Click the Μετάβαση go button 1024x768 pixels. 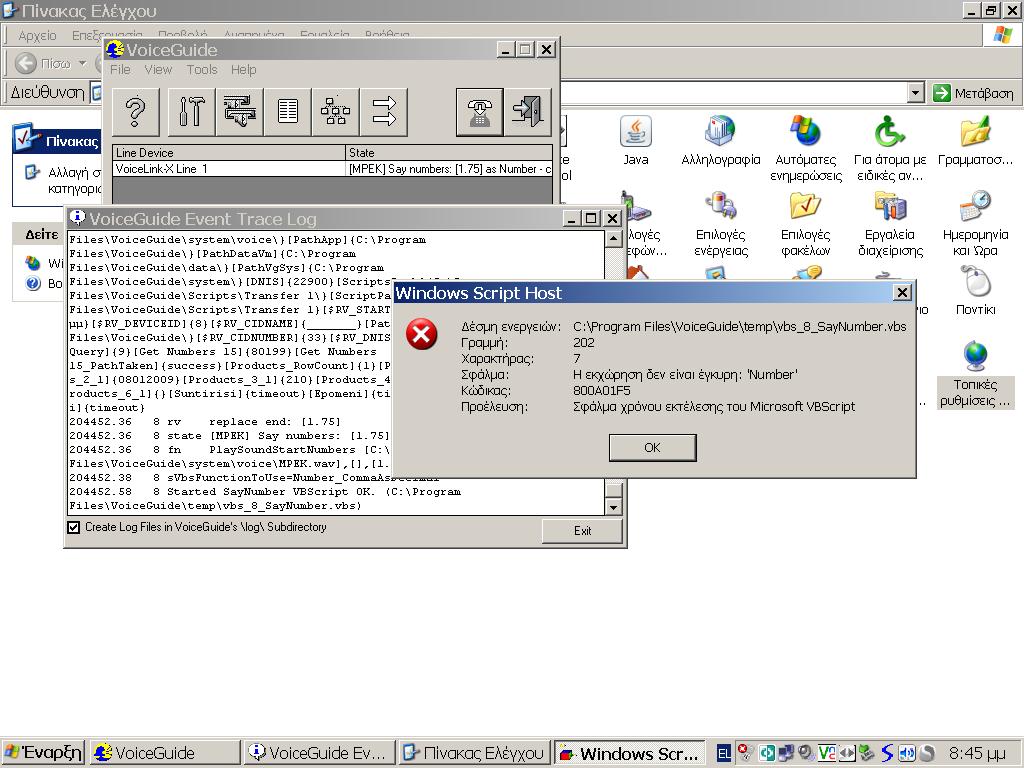pos(974,93)
